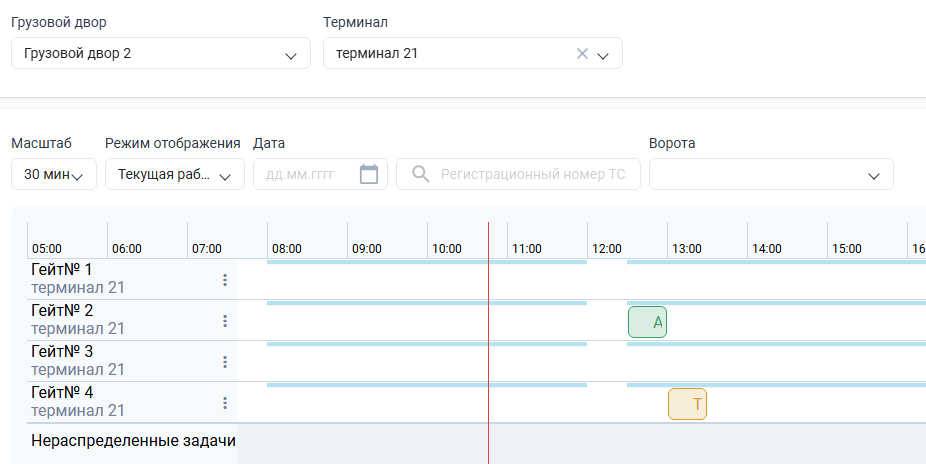Screen dimensions: 926x464
Task: Open the Терминал dropdown chevron
Action: click(x=602, y=55)
